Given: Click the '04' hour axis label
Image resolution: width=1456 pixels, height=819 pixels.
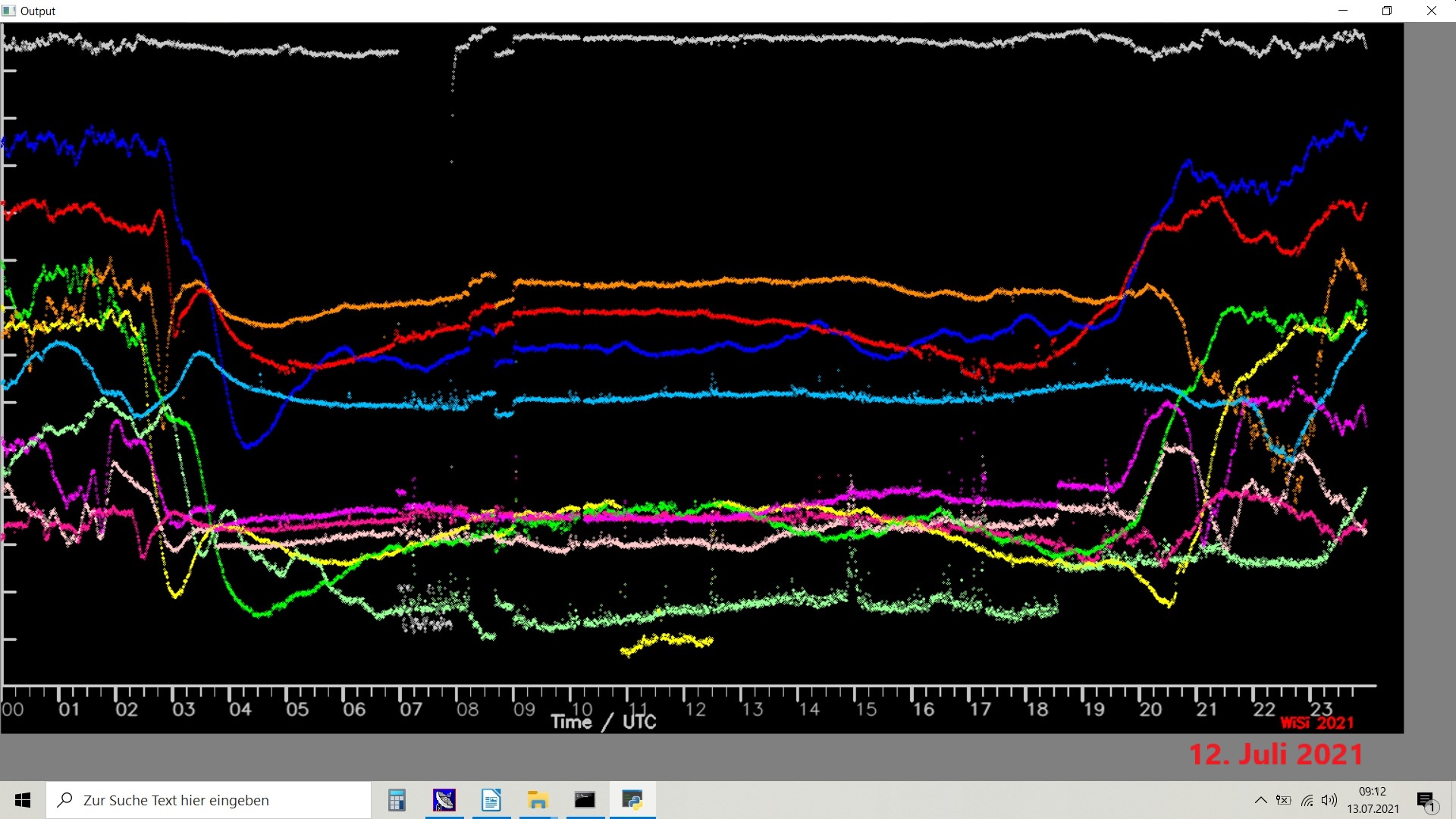Looking at the screenshot, I should pyautogui.click(x=240, y=710).
